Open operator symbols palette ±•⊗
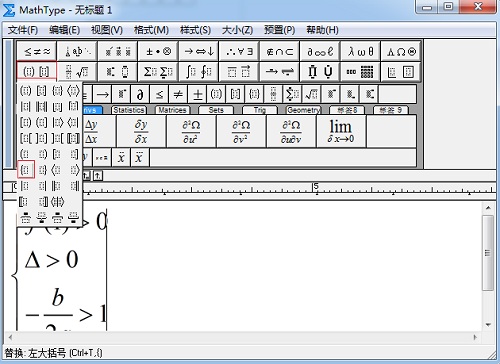The height and width of the screenshot is (364, 500). pos(158,51)
